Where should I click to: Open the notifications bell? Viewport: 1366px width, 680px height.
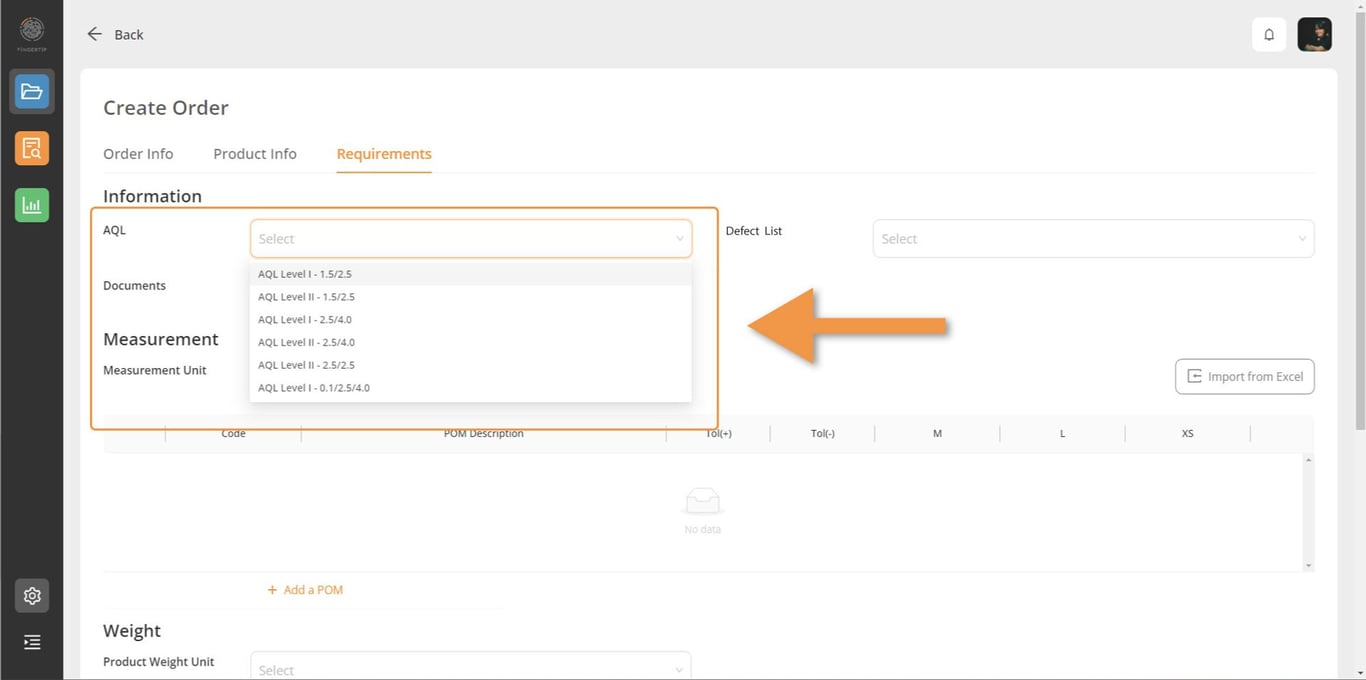1269,34
